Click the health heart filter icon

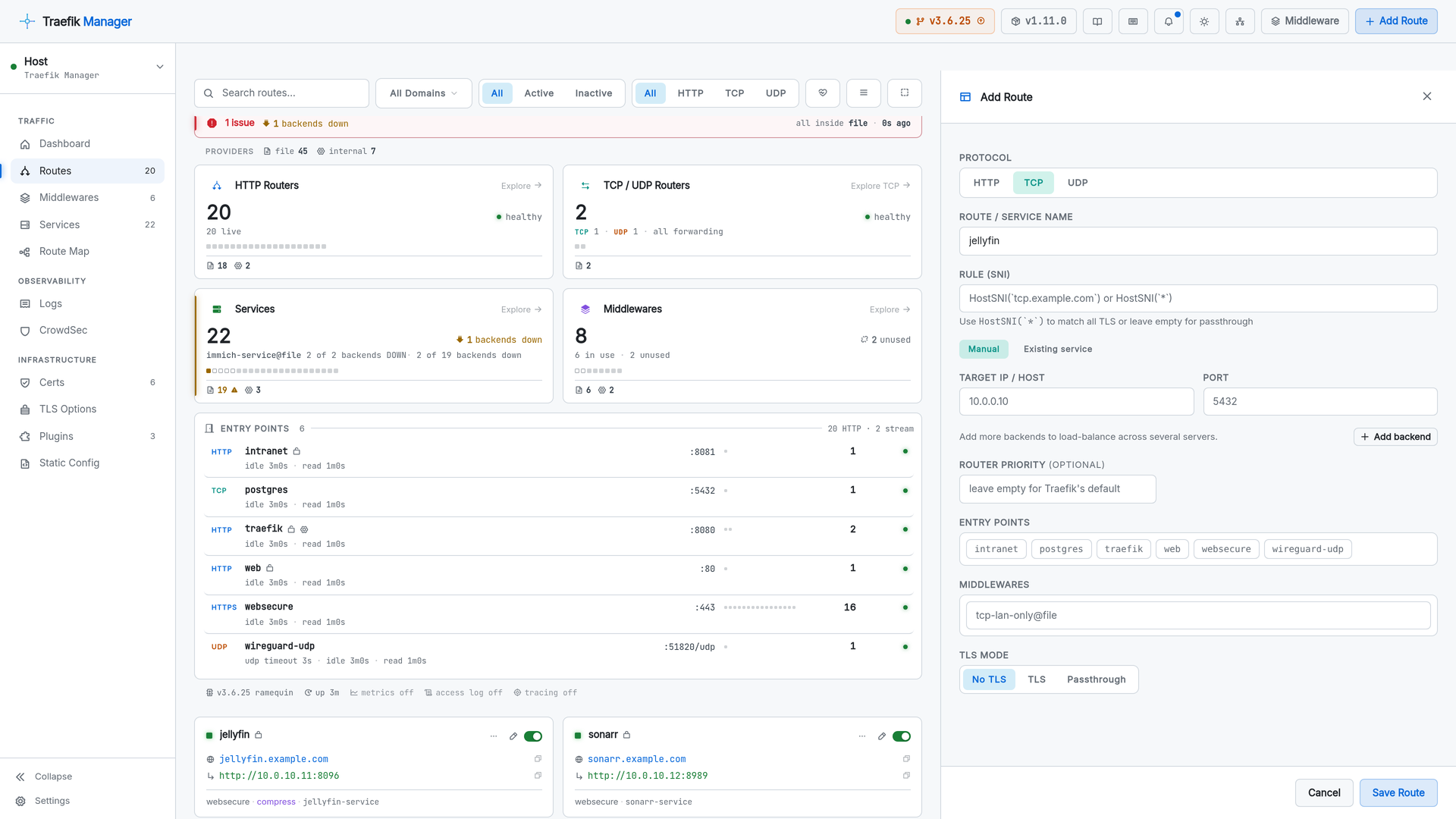pos(823,93)
